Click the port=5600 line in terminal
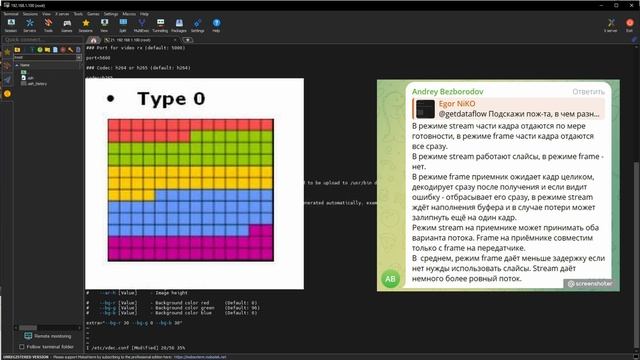Image resolution: width=640 pixels, height=360 pixels. [x=98, y=58]
